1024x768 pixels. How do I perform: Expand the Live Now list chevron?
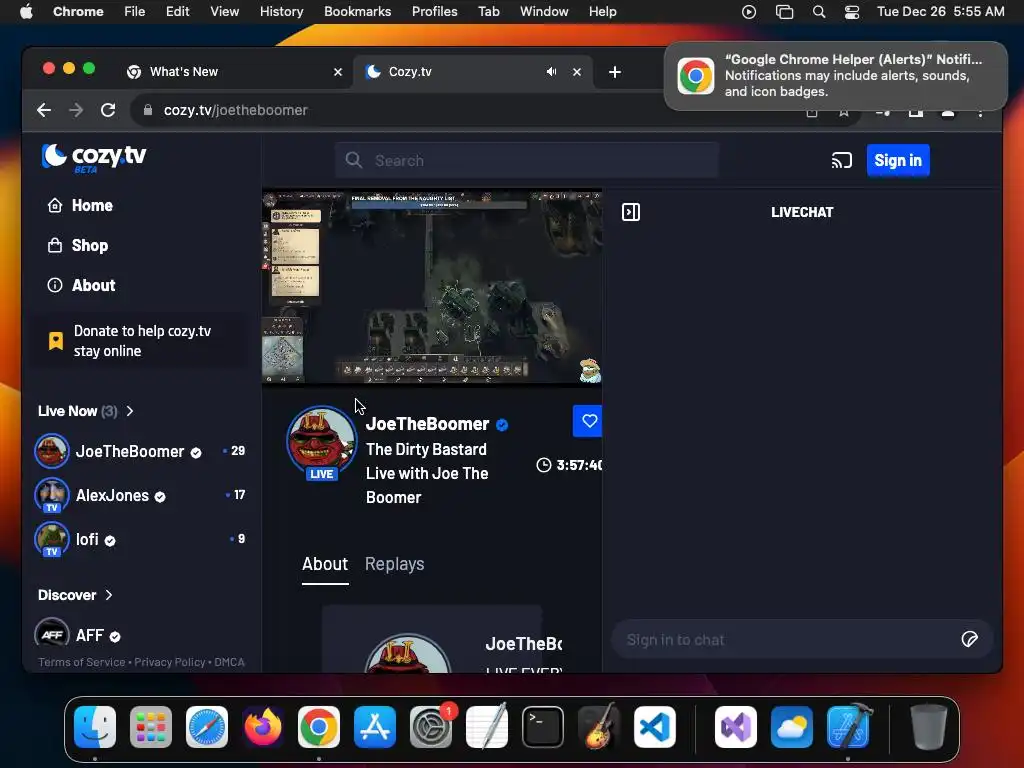point(130,411)
